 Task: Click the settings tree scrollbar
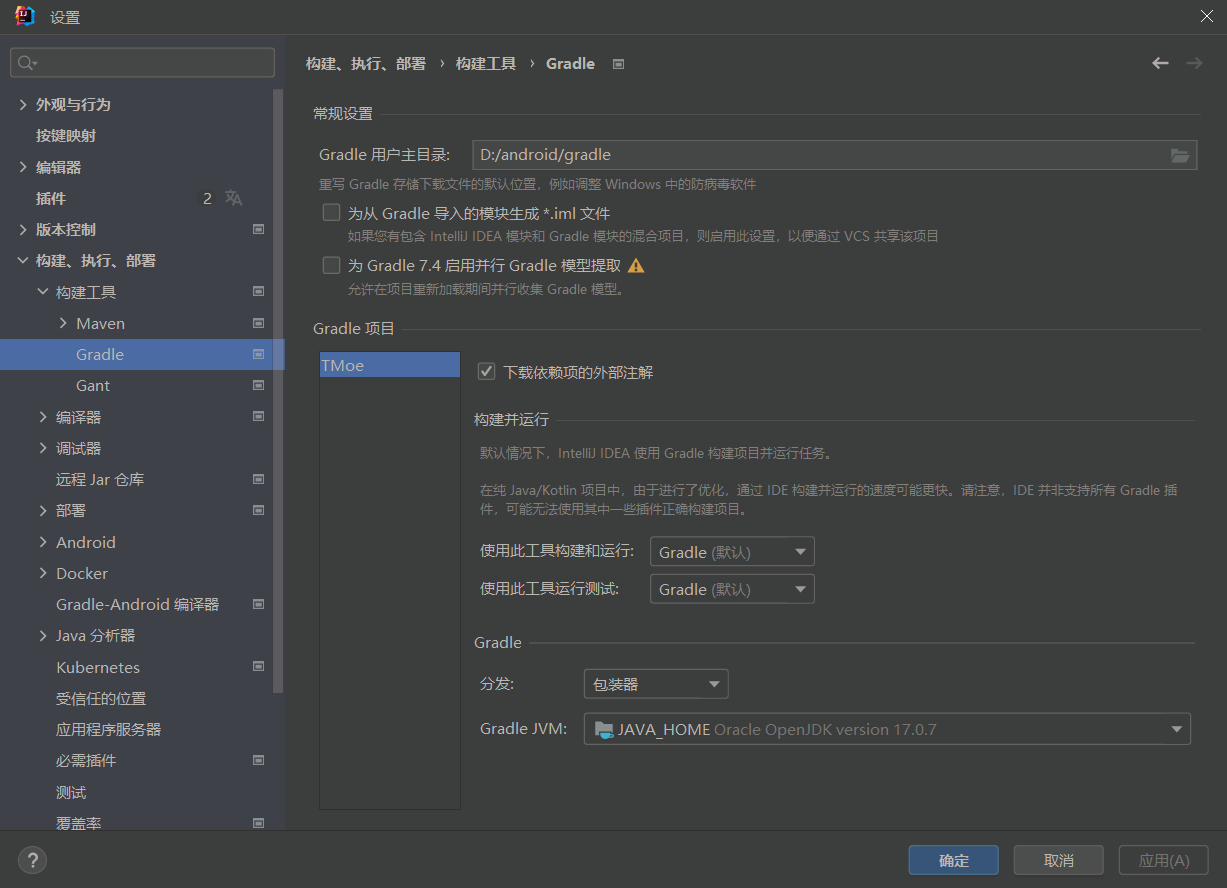[x=279, y=390]
